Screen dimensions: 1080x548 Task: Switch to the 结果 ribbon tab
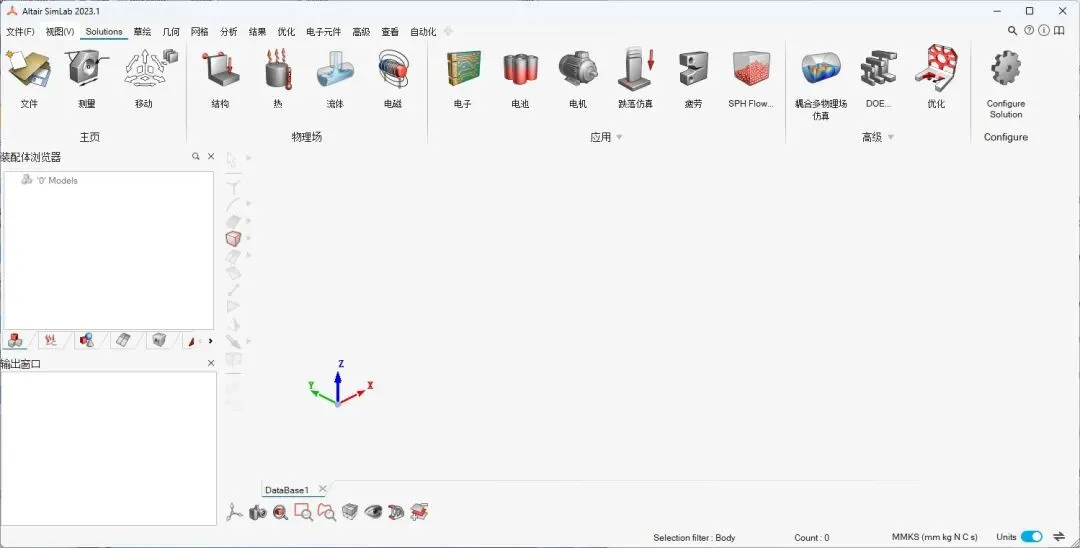coord(258,32)
